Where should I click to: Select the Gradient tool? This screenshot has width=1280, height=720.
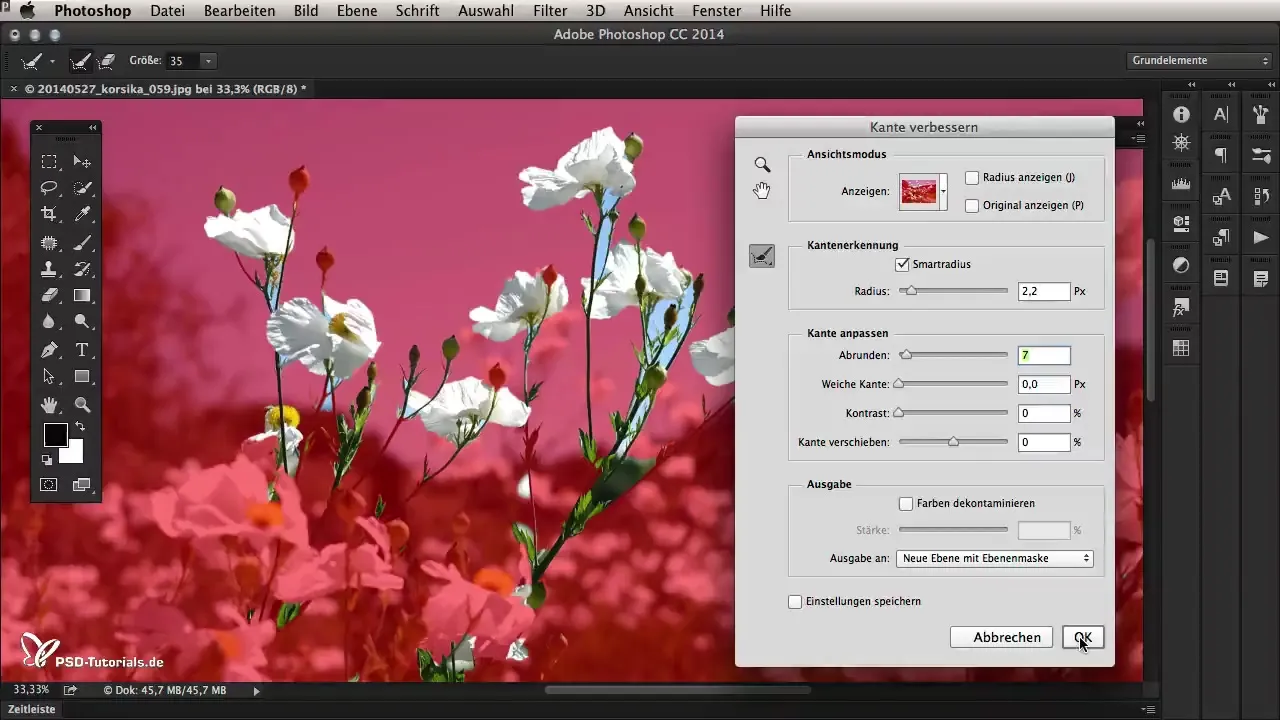[x=83, y=295]
